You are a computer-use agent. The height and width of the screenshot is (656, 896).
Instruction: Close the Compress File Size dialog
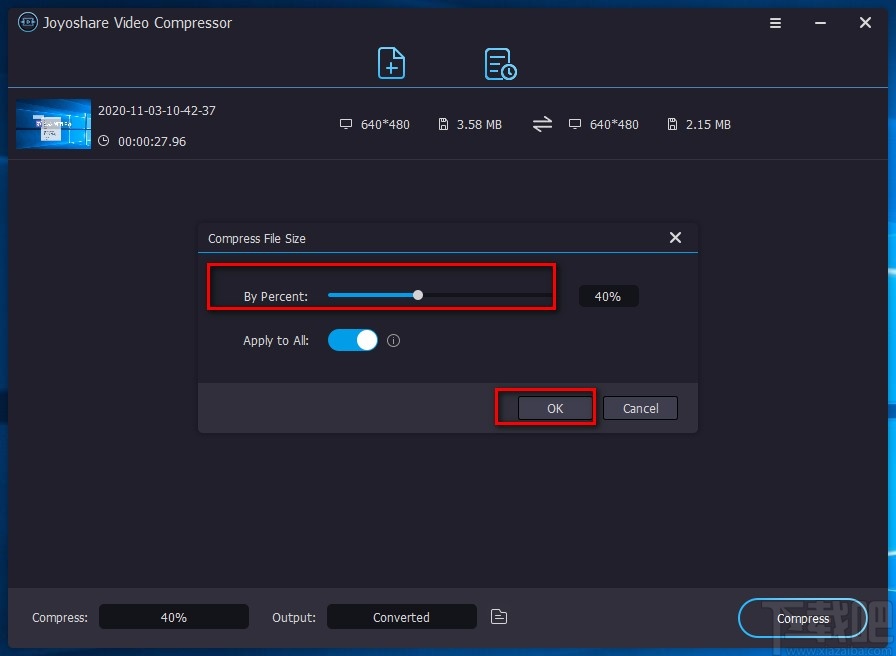point(675,238)
